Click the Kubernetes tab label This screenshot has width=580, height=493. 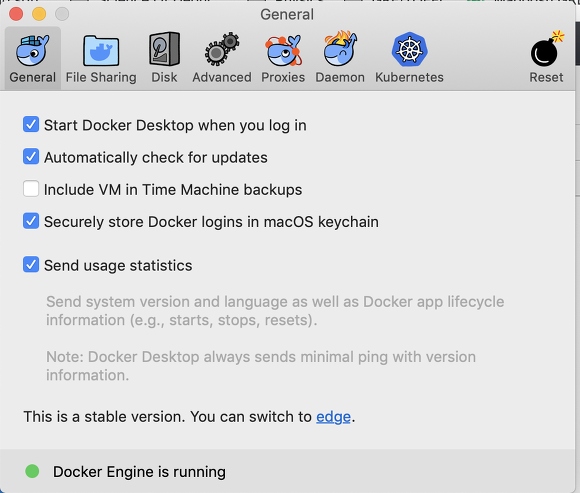(x=409, y=77)
